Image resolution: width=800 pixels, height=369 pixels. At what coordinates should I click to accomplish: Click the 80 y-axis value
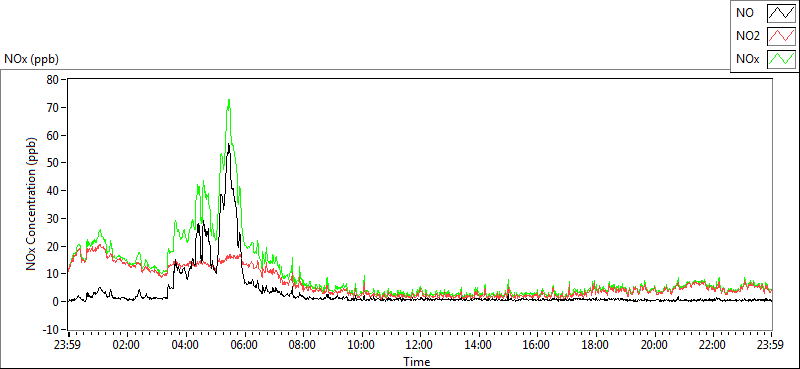[52, 80]
